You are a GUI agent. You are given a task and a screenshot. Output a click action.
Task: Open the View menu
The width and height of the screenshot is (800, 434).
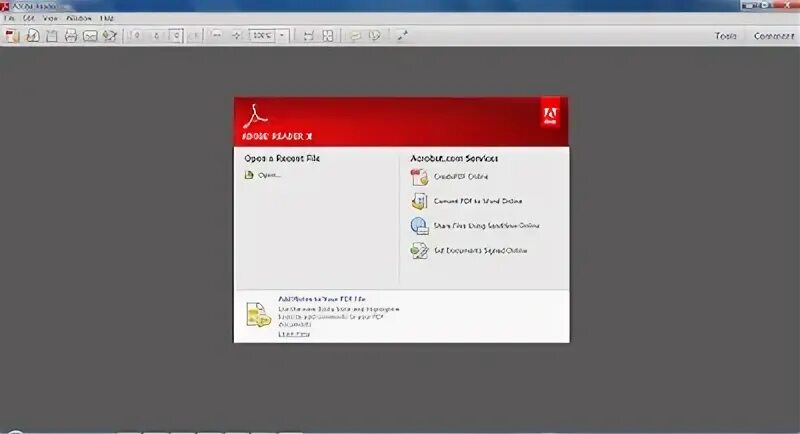point(50,18)
